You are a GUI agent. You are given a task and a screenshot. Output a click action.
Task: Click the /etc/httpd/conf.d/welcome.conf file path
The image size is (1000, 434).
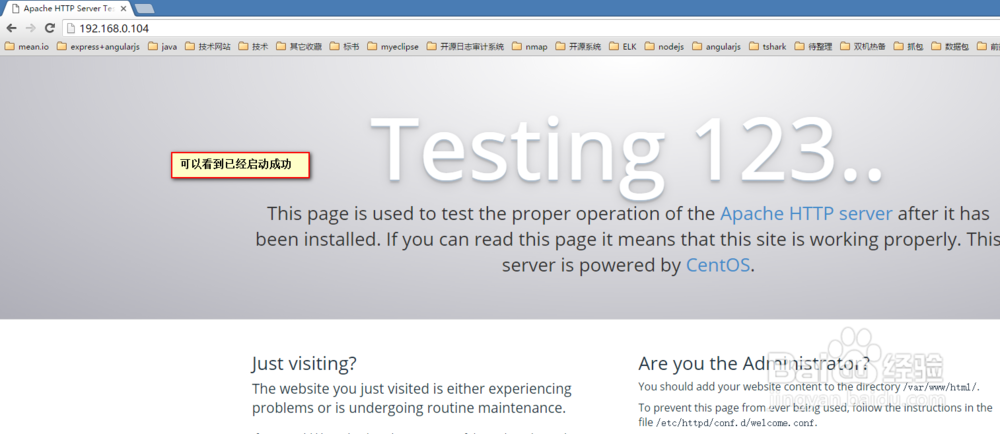coord(736,423)
